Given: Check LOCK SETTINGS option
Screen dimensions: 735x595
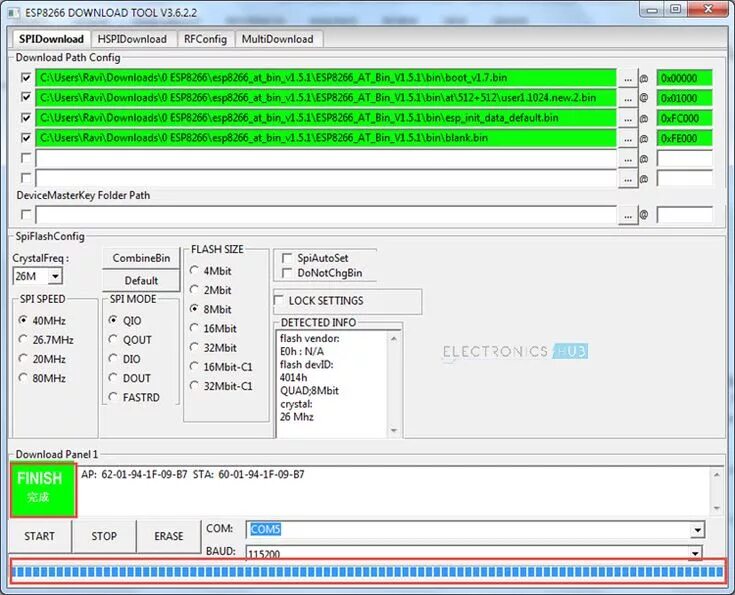Looking at the screenshot, I should coord(278,300).
